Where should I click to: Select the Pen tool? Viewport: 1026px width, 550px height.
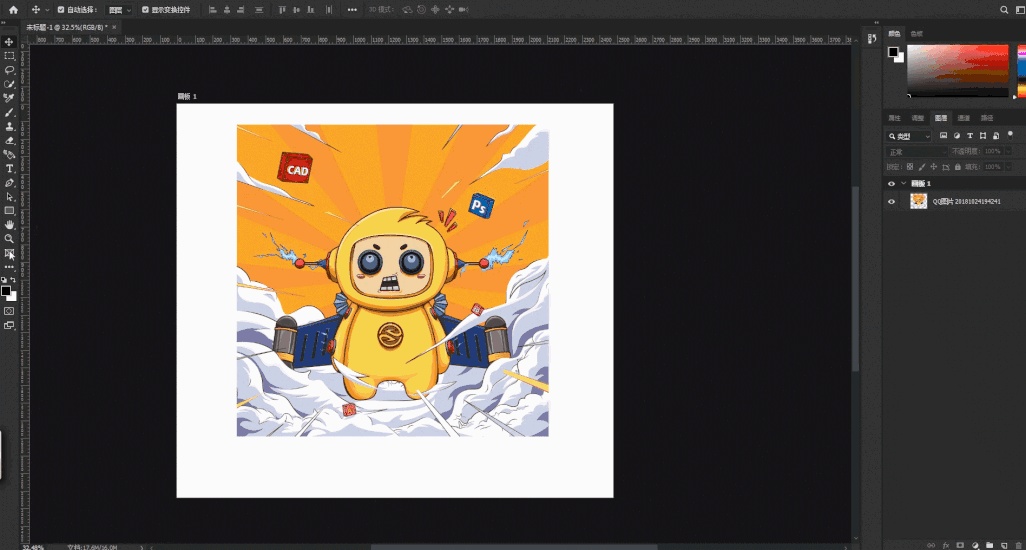tap(9, 183)
